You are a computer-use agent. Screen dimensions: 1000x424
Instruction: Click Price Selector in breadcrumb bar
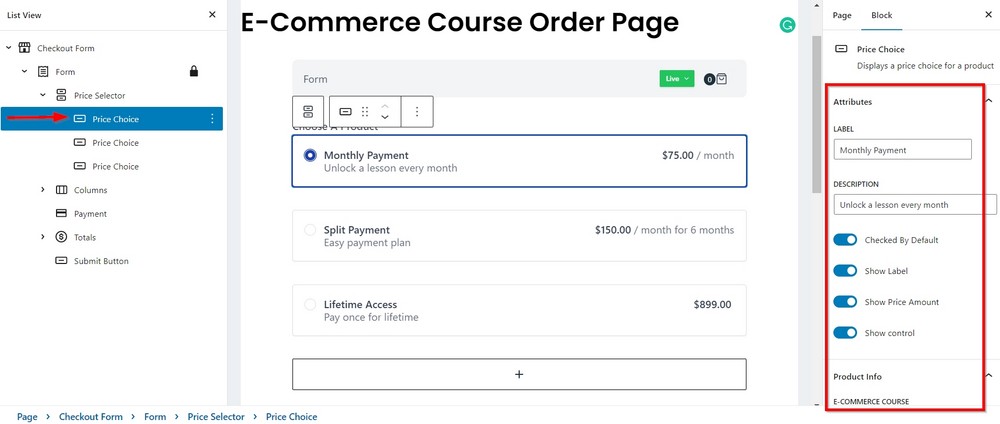coord(216,416)
